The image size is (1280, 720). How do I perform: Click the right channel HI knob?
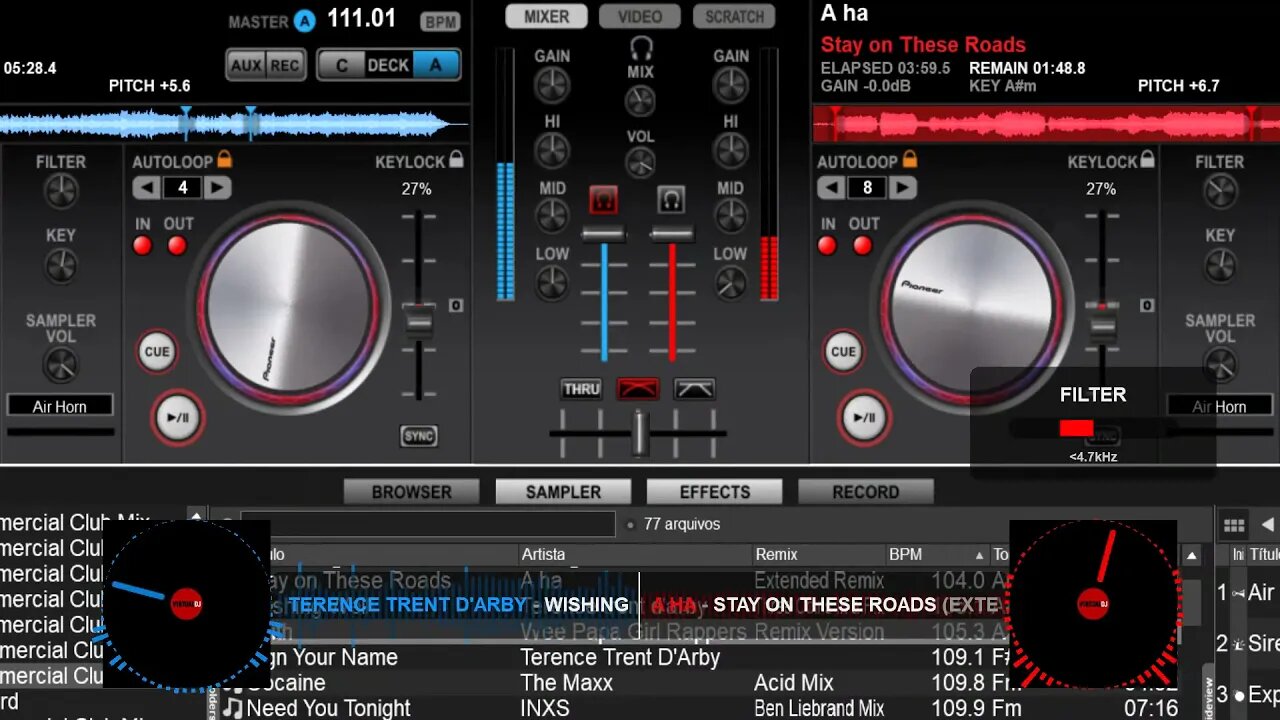coord(731,151)
